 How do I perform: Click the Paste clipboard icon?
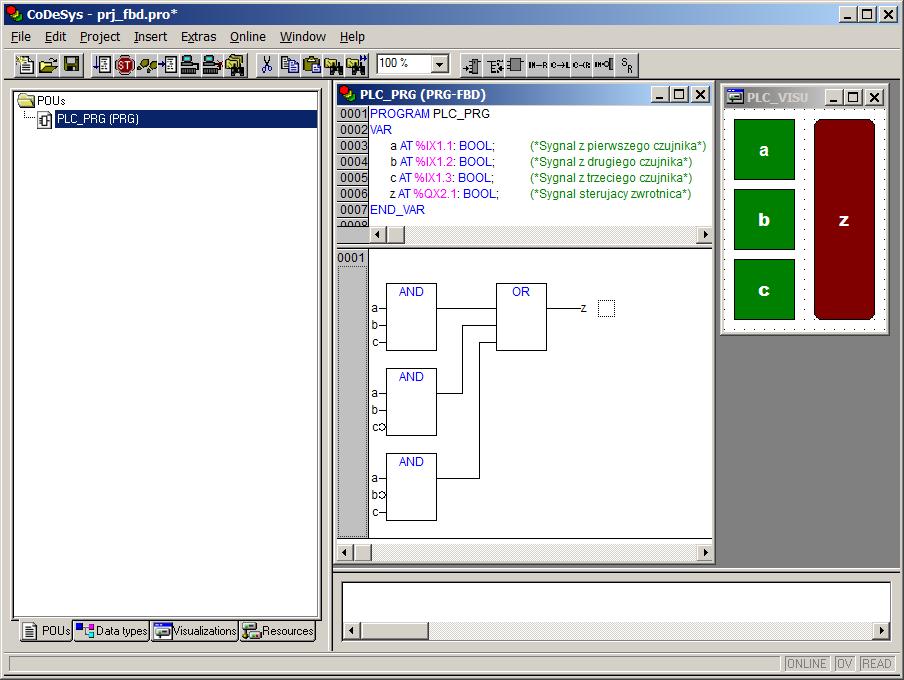click(312, 65)
